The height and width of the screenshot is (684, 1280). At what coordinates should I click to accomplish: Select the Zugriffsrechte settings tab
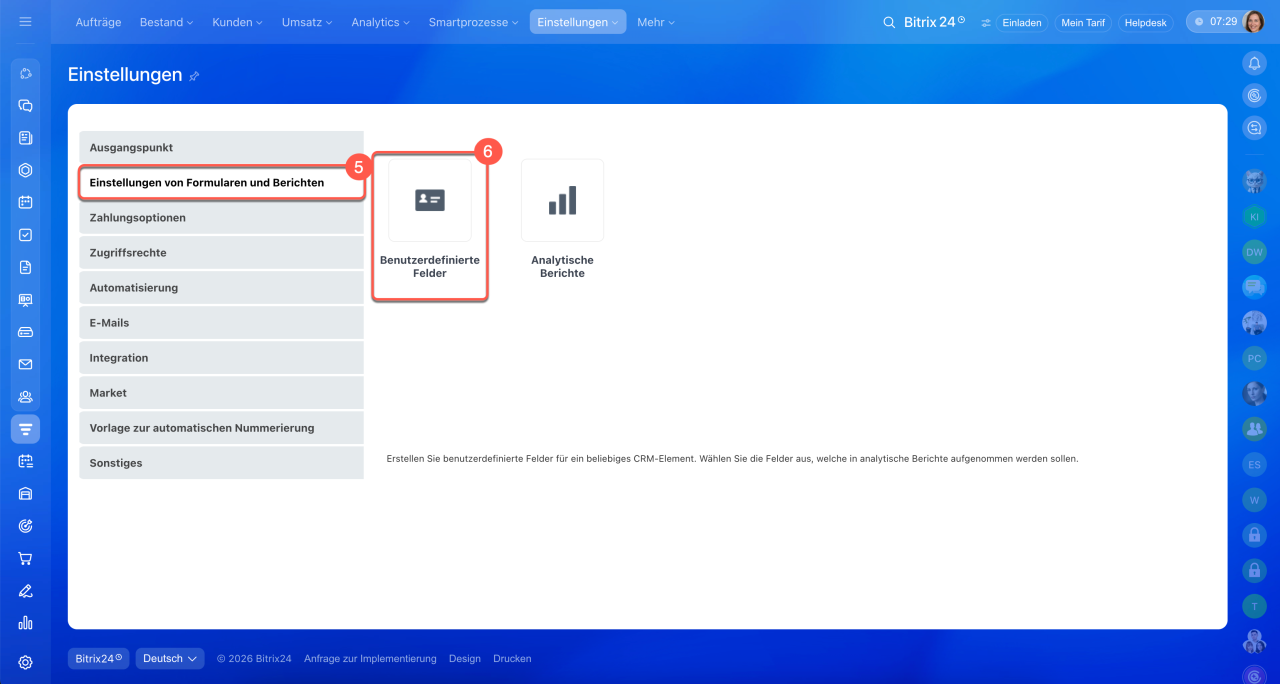point(221,252)
